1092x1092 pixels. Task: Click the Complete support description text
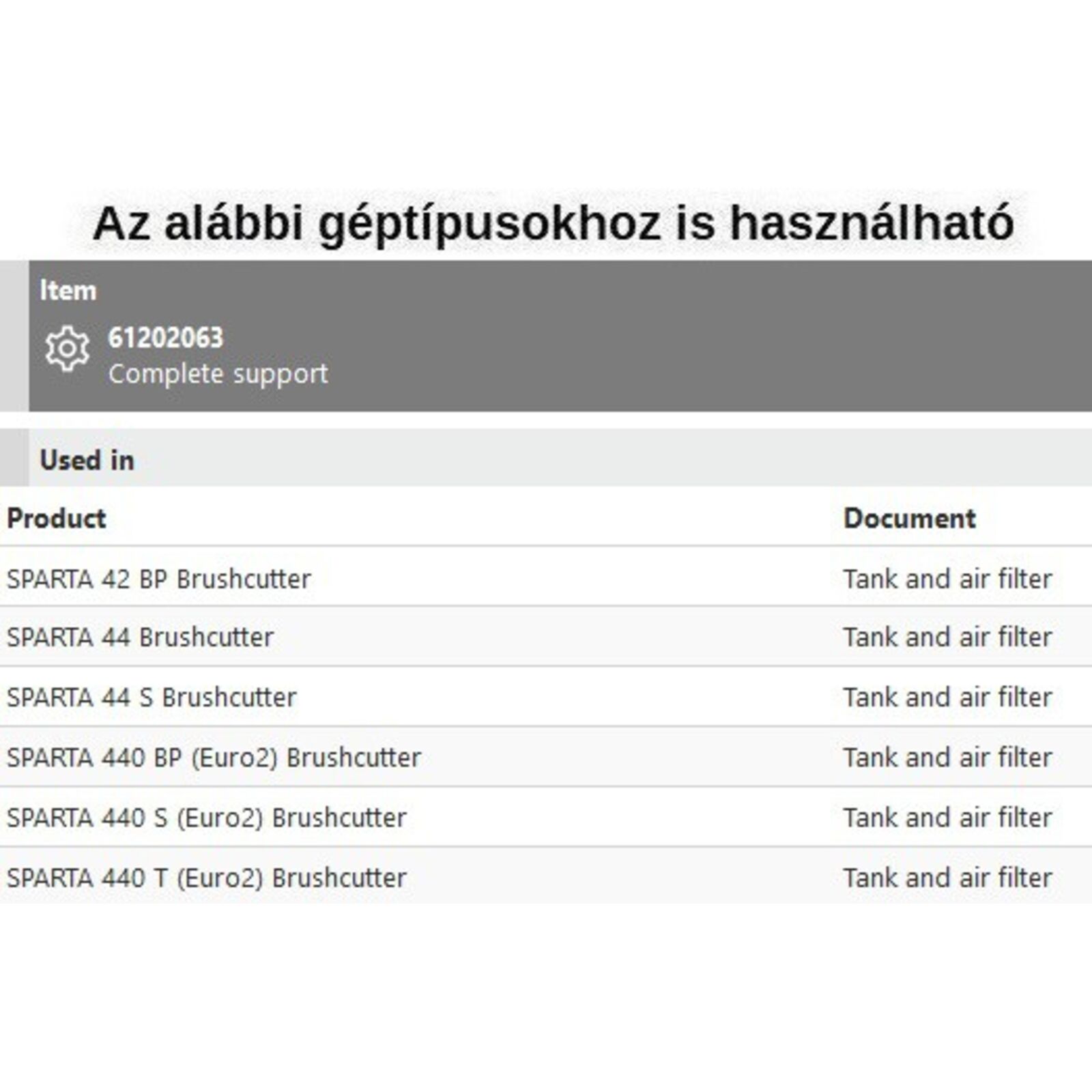click(x=218, y=374)
